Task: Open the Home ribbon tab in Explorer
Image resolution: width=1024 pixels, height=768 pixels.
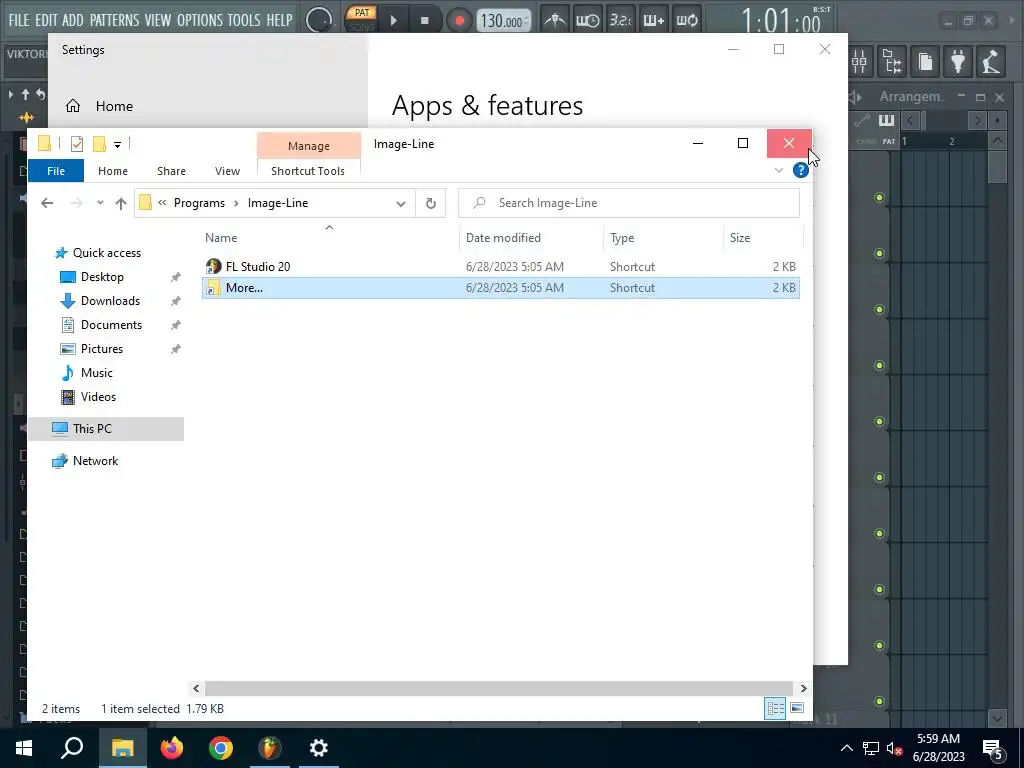Action: (x=112, y=170)
